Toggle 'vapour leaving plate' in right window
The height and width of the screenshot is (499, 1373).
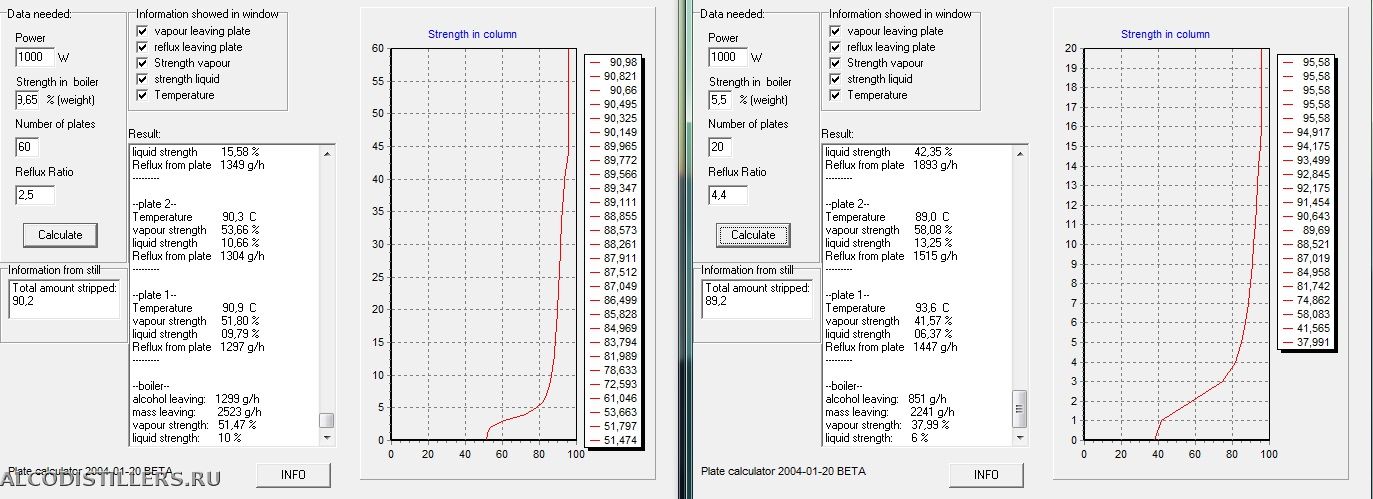tap(836, 31)
